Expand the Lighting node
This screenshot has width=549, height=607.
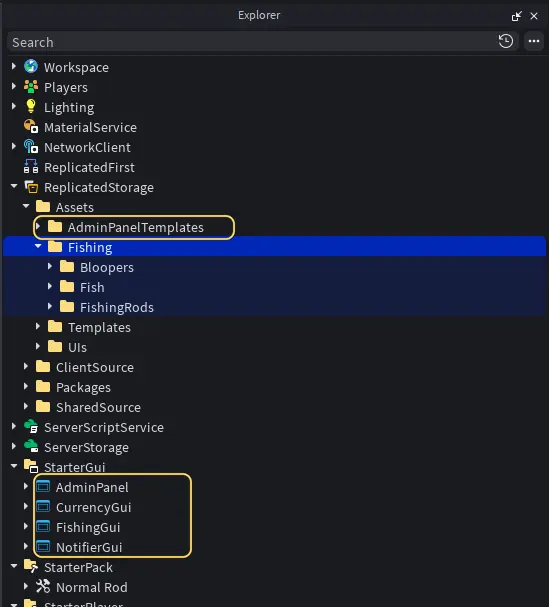(x=14, y=106)
